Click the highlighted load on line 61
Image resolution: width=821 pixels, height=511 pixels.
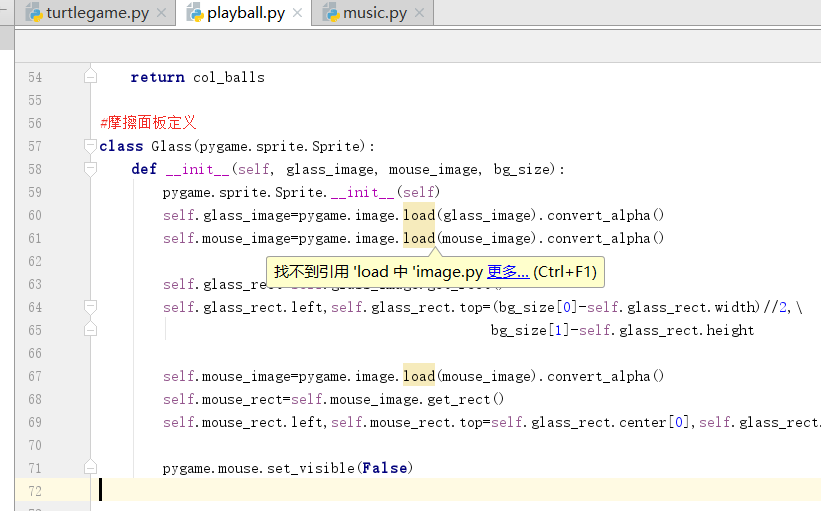[419, 238]
